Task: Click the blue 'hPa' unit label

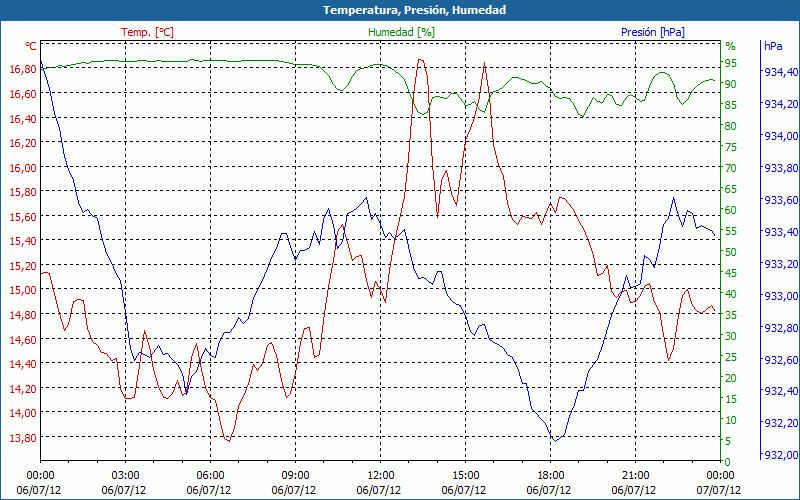Action: (773, 46)
